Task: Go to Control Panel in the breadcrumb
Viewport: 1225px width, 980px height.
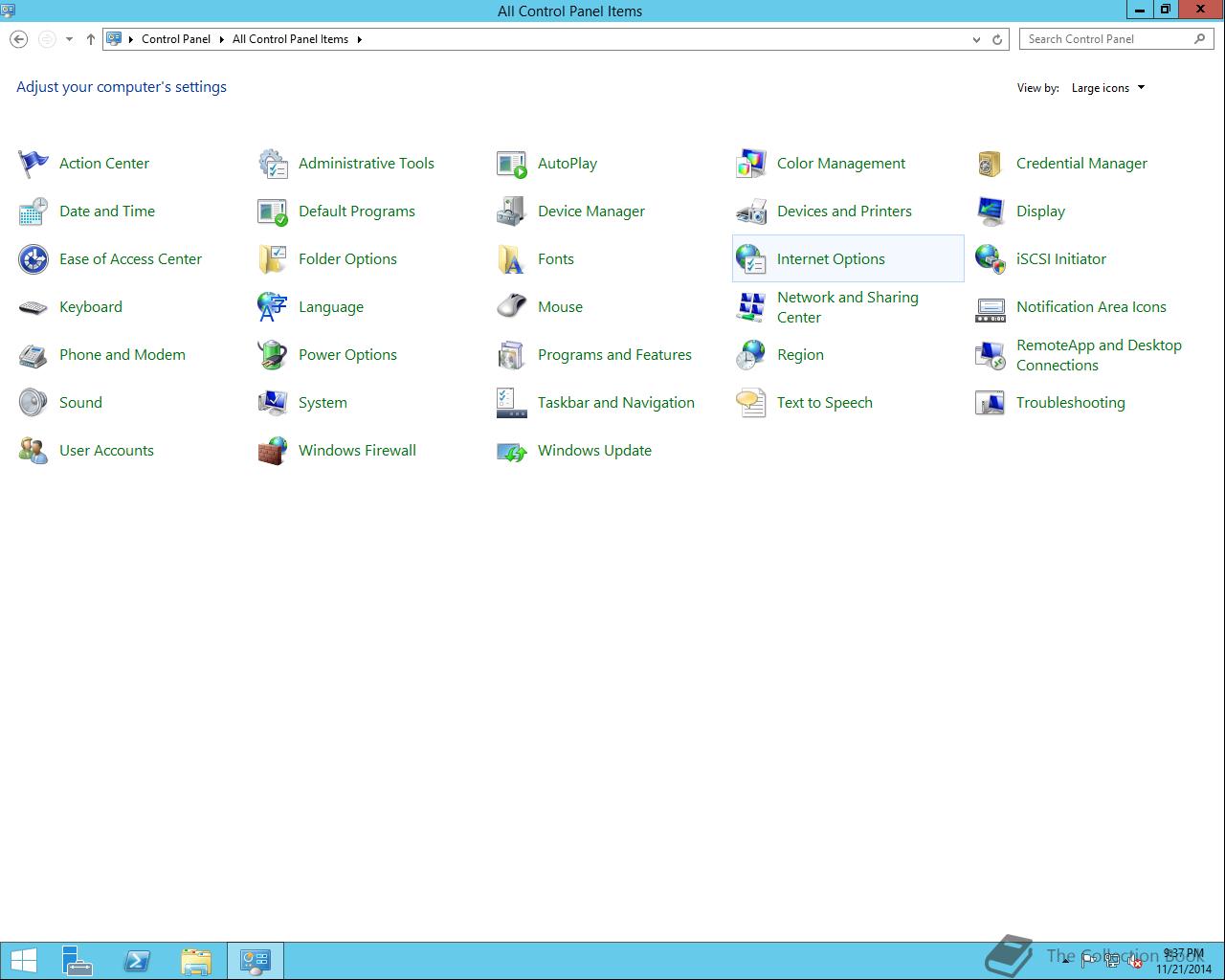Action: pyautogui.click(x=176, y=39)
